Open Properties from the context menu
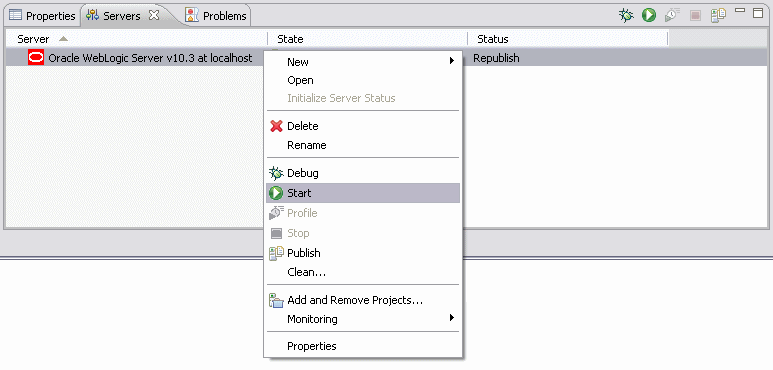This screenshot has height=370, width=773. tap(363, 346)
